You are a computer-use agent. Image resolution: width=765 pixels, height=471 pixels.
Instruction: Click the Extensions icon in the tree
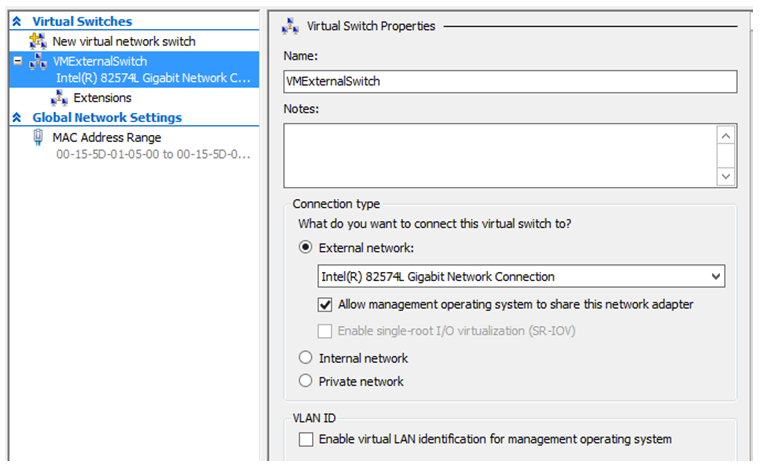tap(59, 98)
